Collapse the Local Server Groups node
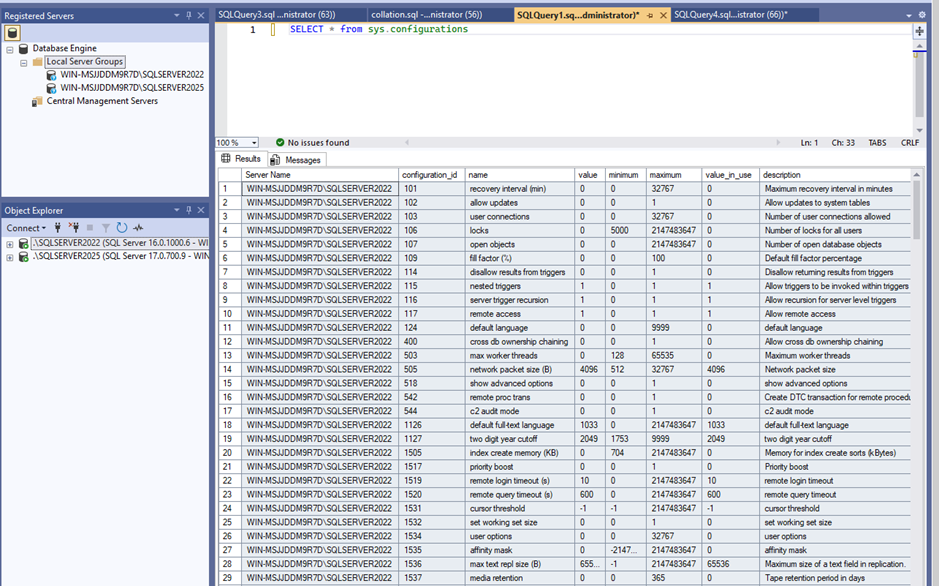 point(23,63)
